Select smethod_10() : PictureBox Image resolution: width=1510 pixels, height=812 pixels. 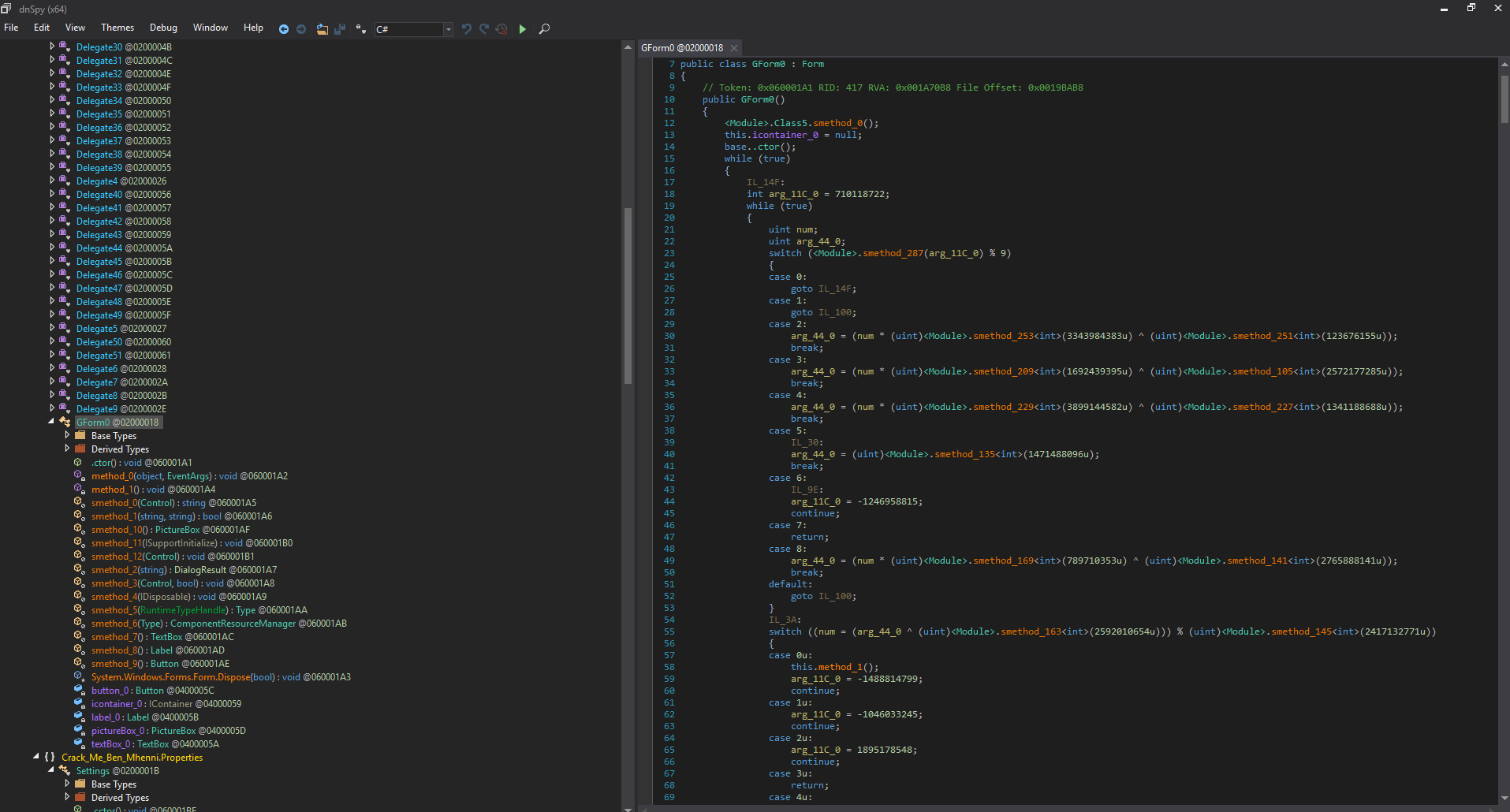point(170,530)
